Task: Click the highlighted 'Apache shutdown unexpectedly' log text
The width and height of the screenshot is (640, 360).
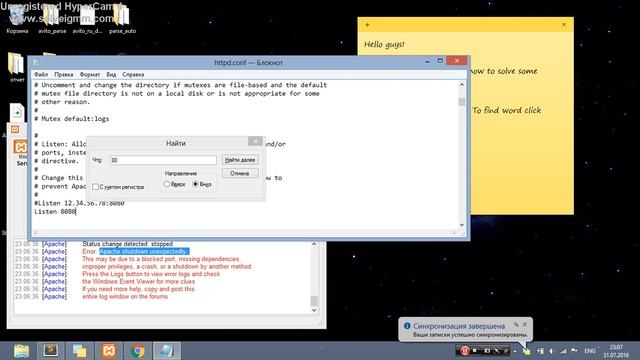Action: (144, 251)
